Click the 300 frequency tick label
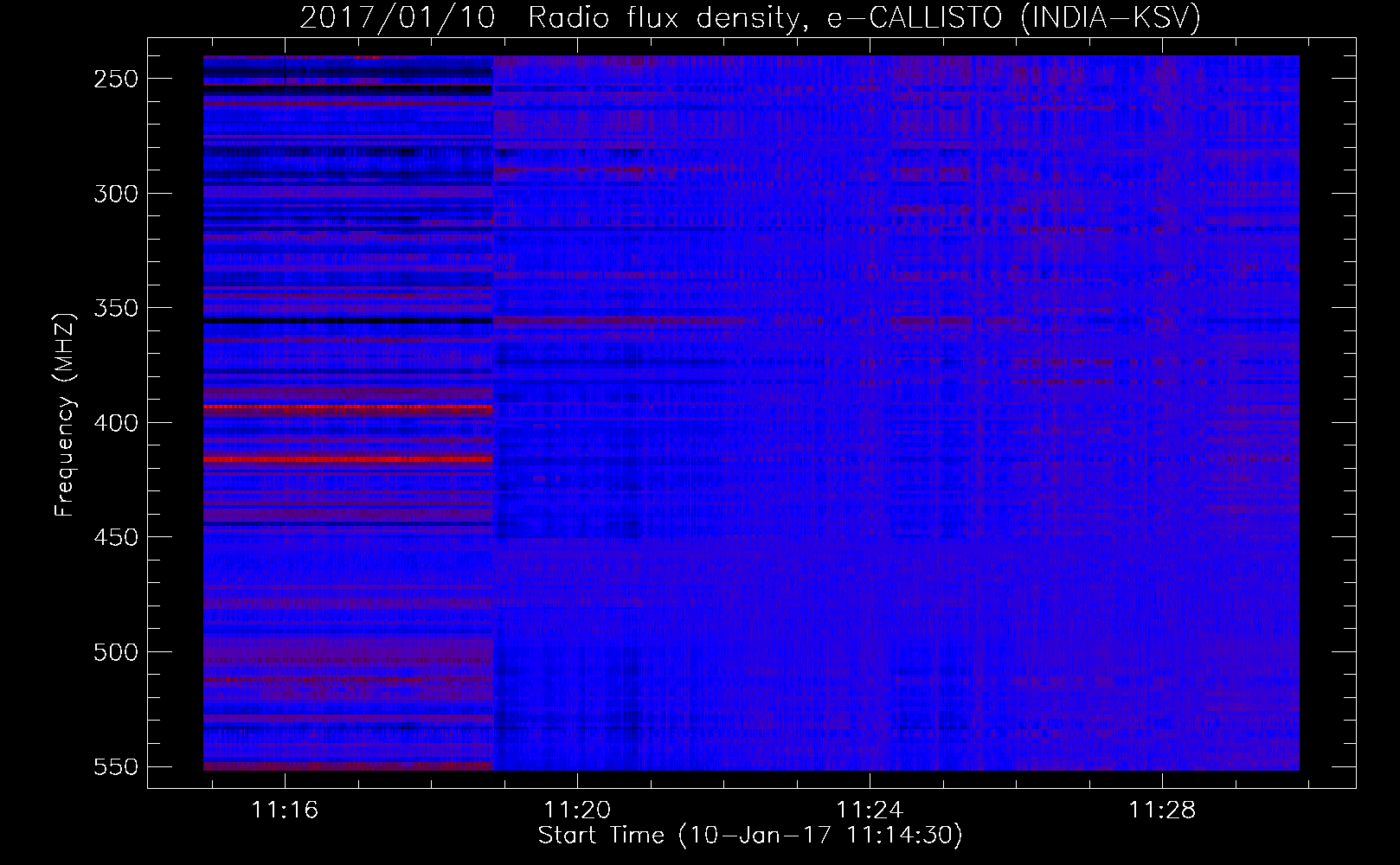The width and height of the screenshot is (1400, 865). [x=115, y=193]
